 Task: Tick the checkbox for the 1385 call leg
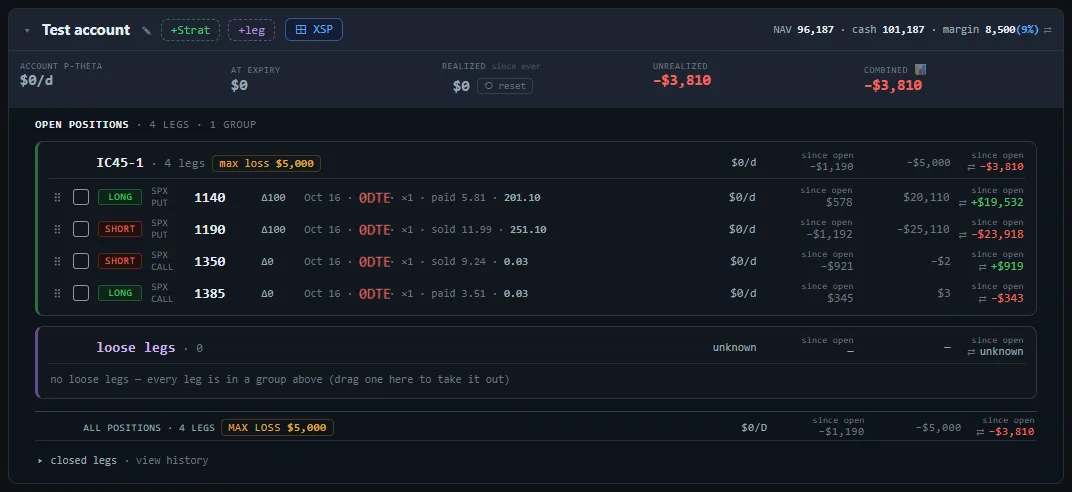tap(81, 293)
